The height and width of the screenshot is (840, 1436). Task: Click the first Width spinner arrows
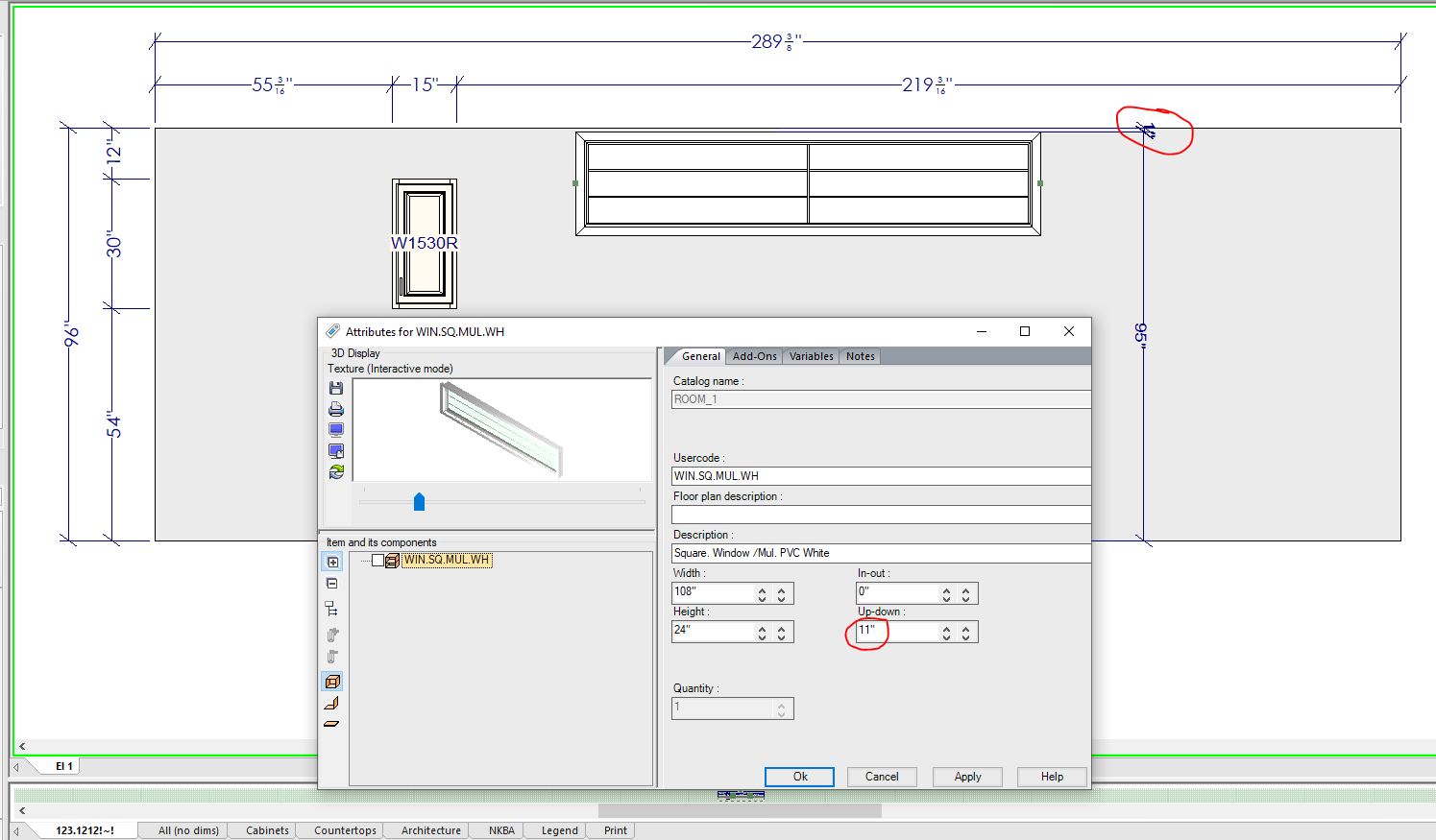tap(763, 594)
